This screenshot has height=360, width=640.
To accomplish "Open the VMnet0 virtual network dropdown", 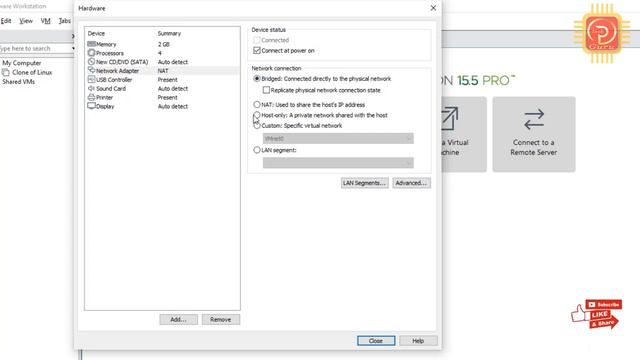I will (338, 139).
